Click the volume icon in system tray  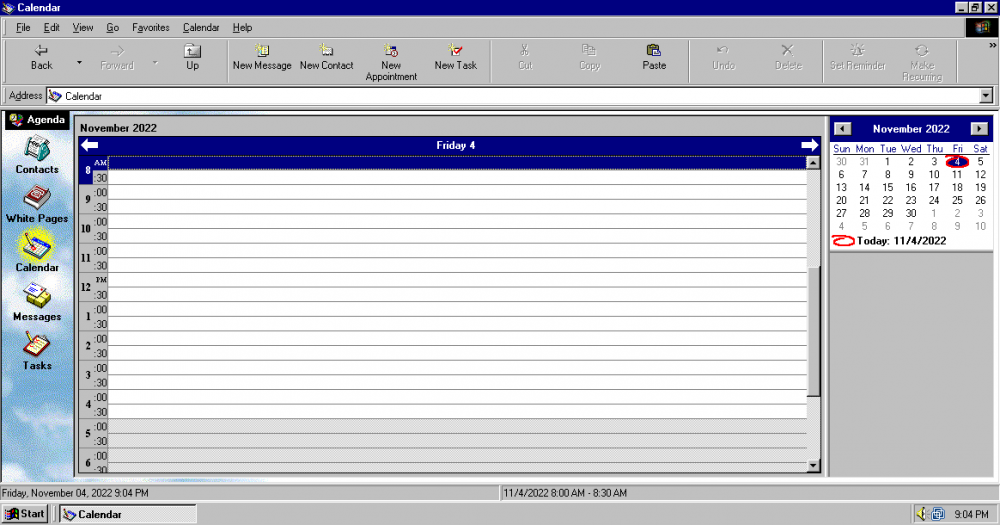click(921, 514)
